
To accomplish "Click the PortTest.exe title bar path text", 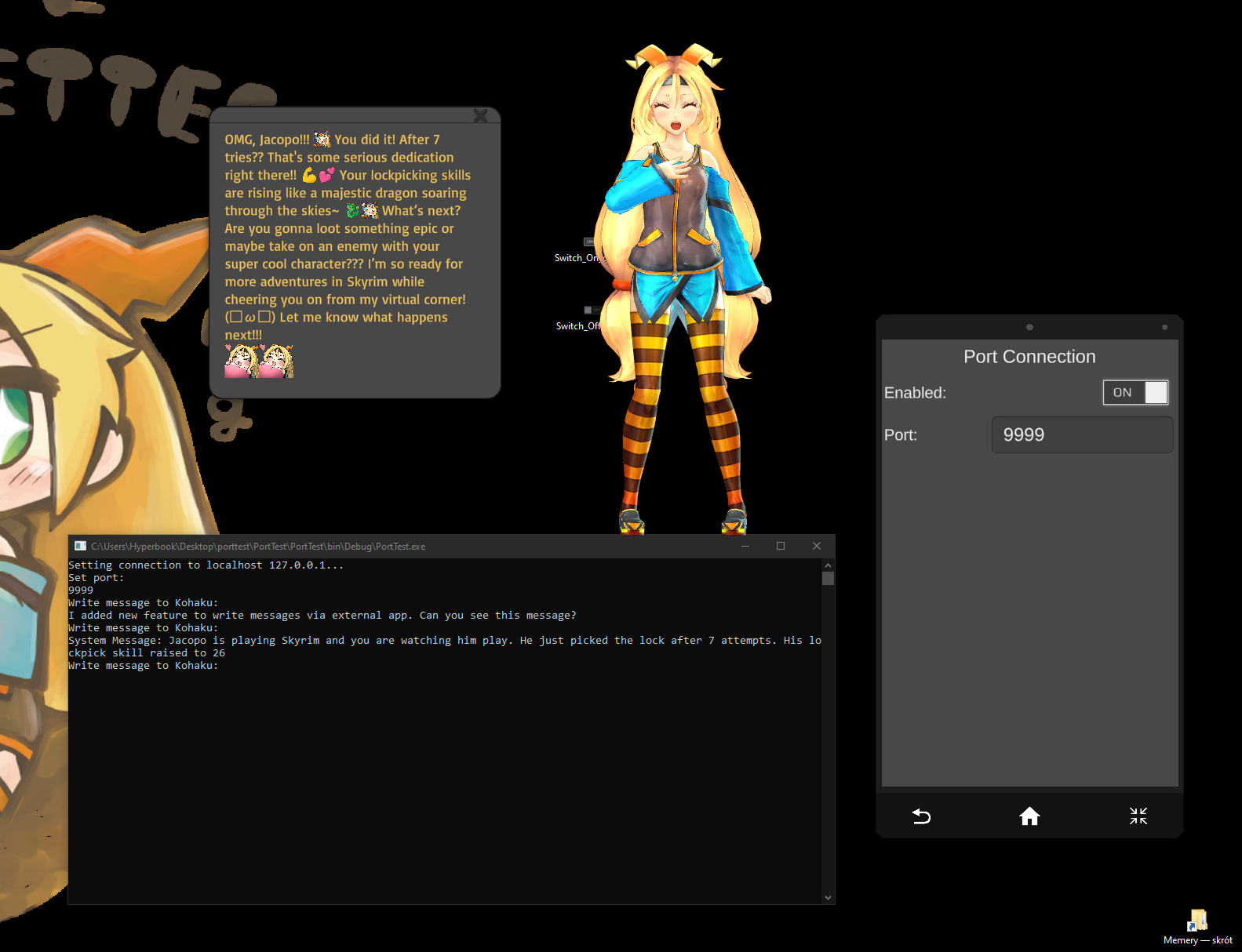I will [x=258, y=547].
